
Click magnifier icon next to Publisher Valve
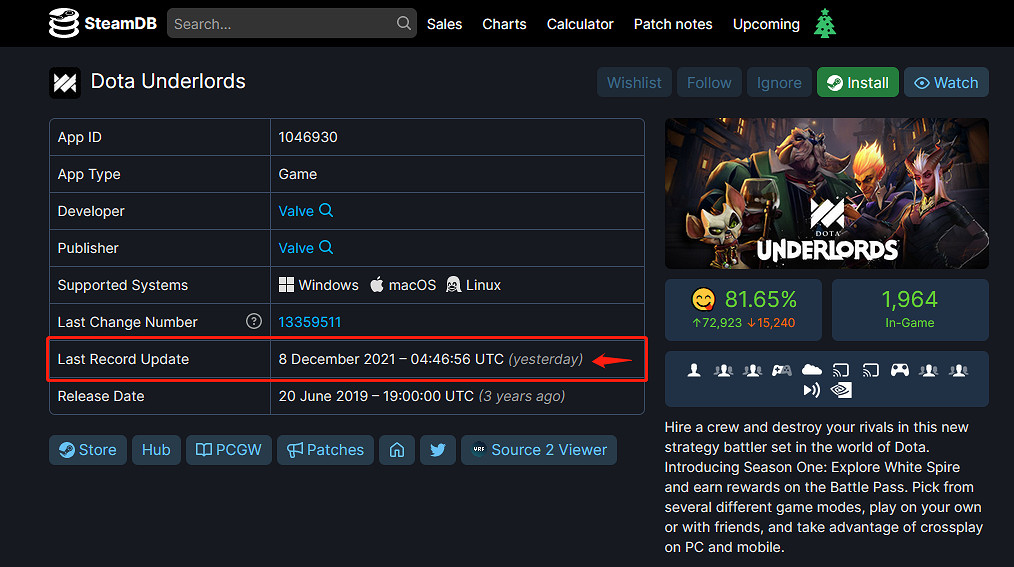coord(326,248)
